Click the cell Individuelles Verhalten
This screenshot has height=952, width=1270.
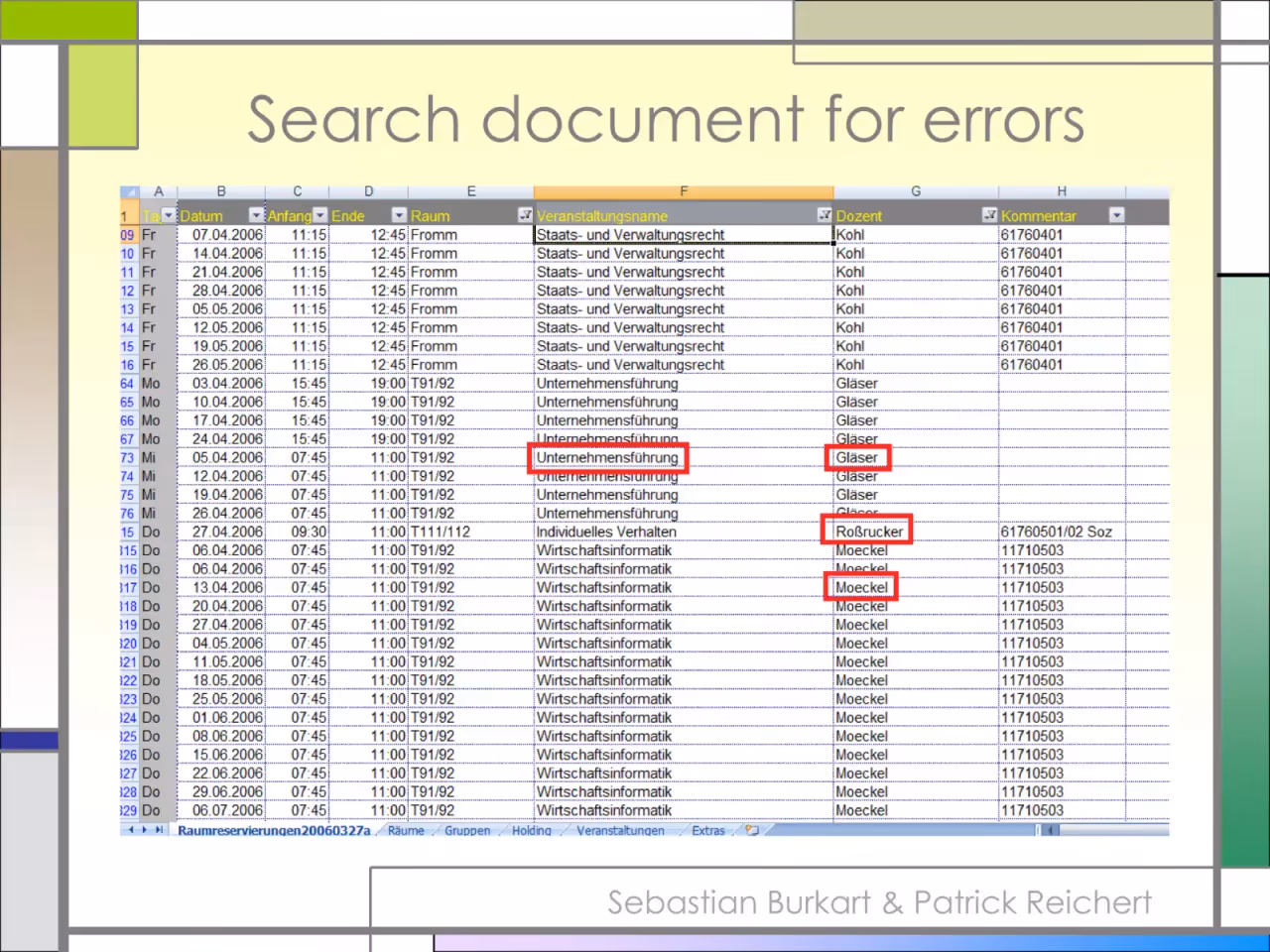(684, 533)
